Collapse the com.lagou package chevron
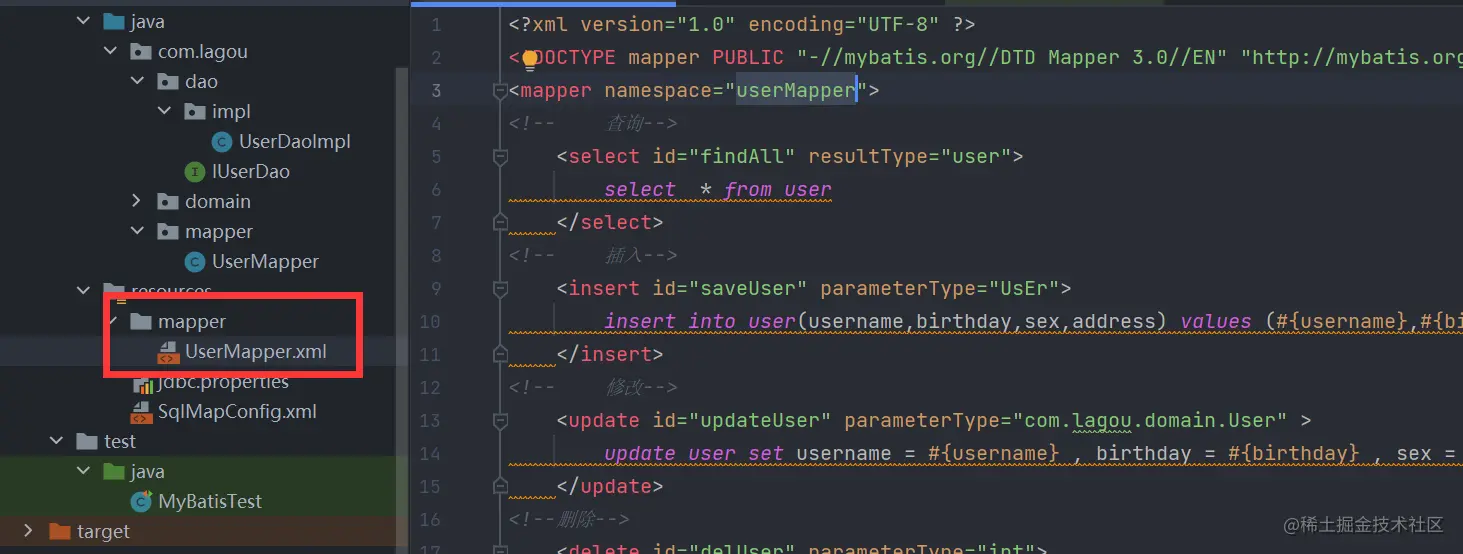The width and height of the screenshot is (1463, 554). point(111,51)
